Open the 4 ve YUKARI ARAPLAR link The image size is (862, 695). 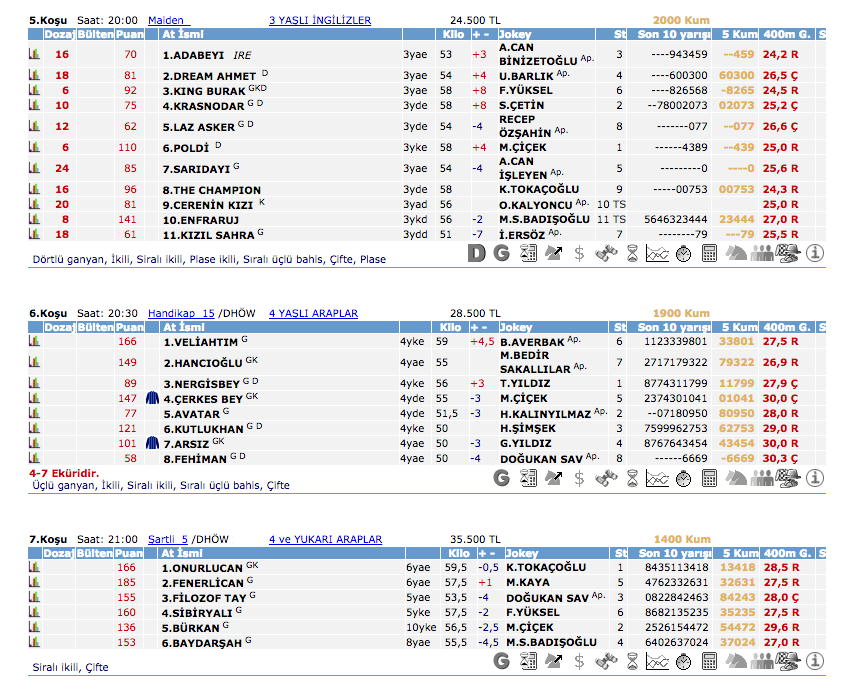coord(325,539)
